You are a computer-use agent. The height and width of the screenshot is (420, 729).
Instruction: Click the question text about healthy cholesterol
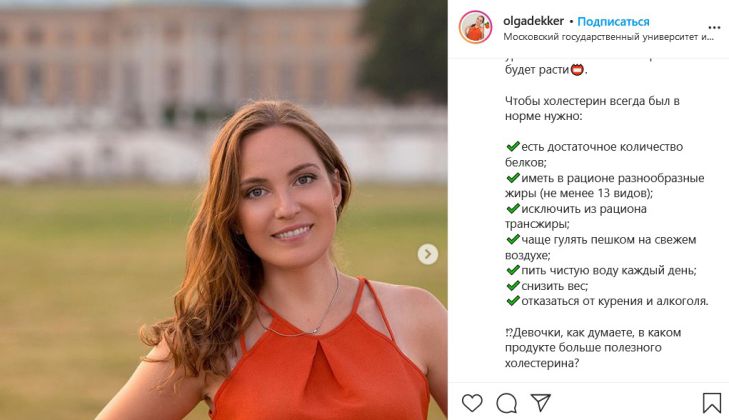tap(590, 347)
